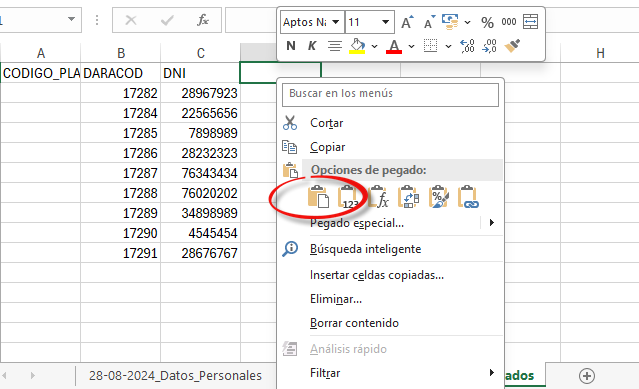Click cell with value 76020202
This screenshot has height=389, width=639.
coord(201,193)
